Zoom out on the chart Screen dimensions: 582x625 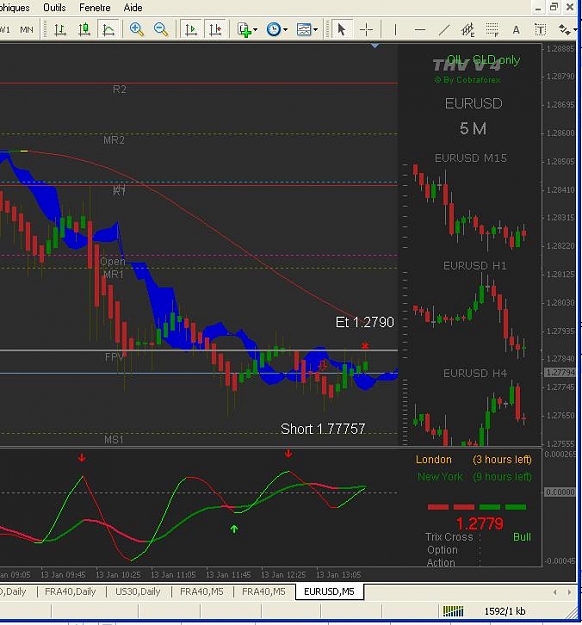[161, 30]
